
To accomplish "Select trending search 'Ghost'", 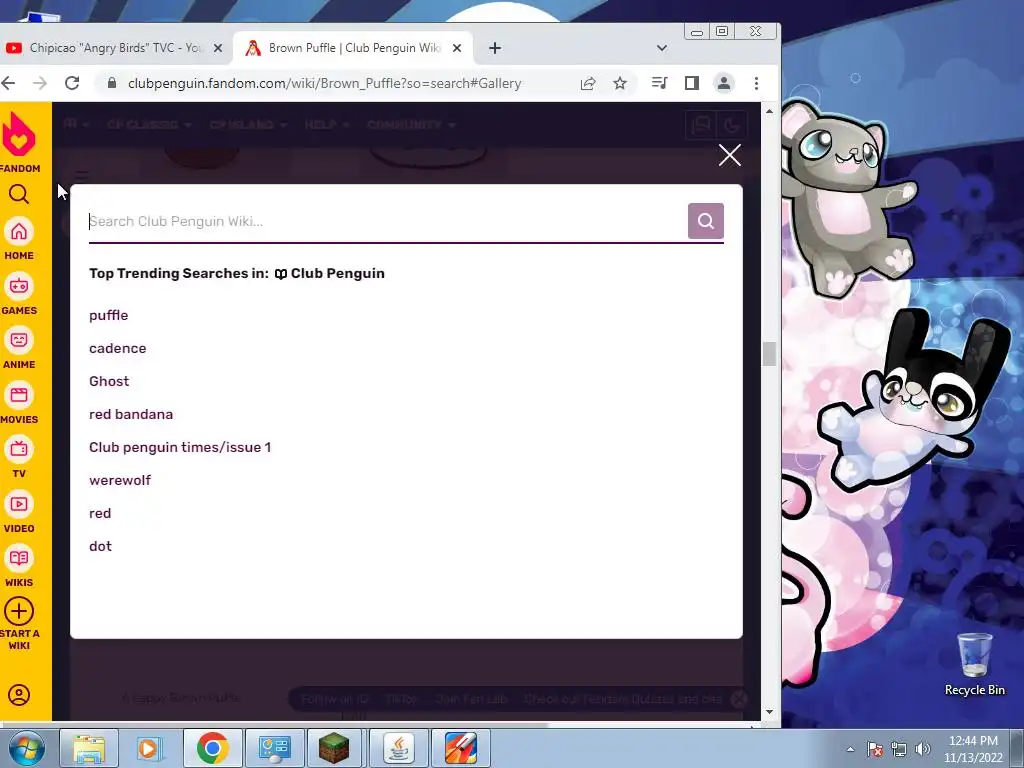I will coord(109,381).
